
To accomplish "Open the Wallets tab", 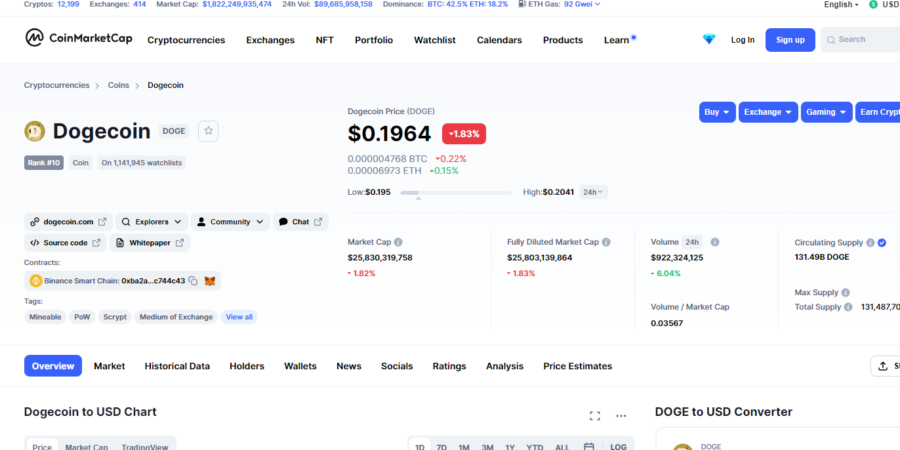I will coord(300,366).
